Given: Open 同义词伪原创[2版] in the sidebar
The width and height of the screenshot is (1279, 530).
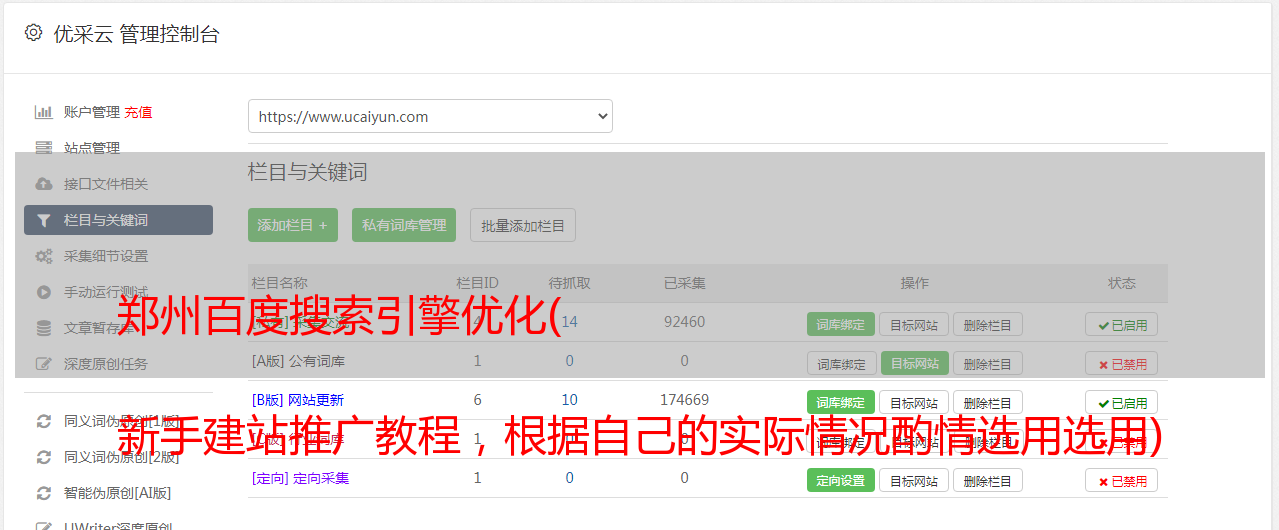Looking at the screenshot, I should point(122,457).
